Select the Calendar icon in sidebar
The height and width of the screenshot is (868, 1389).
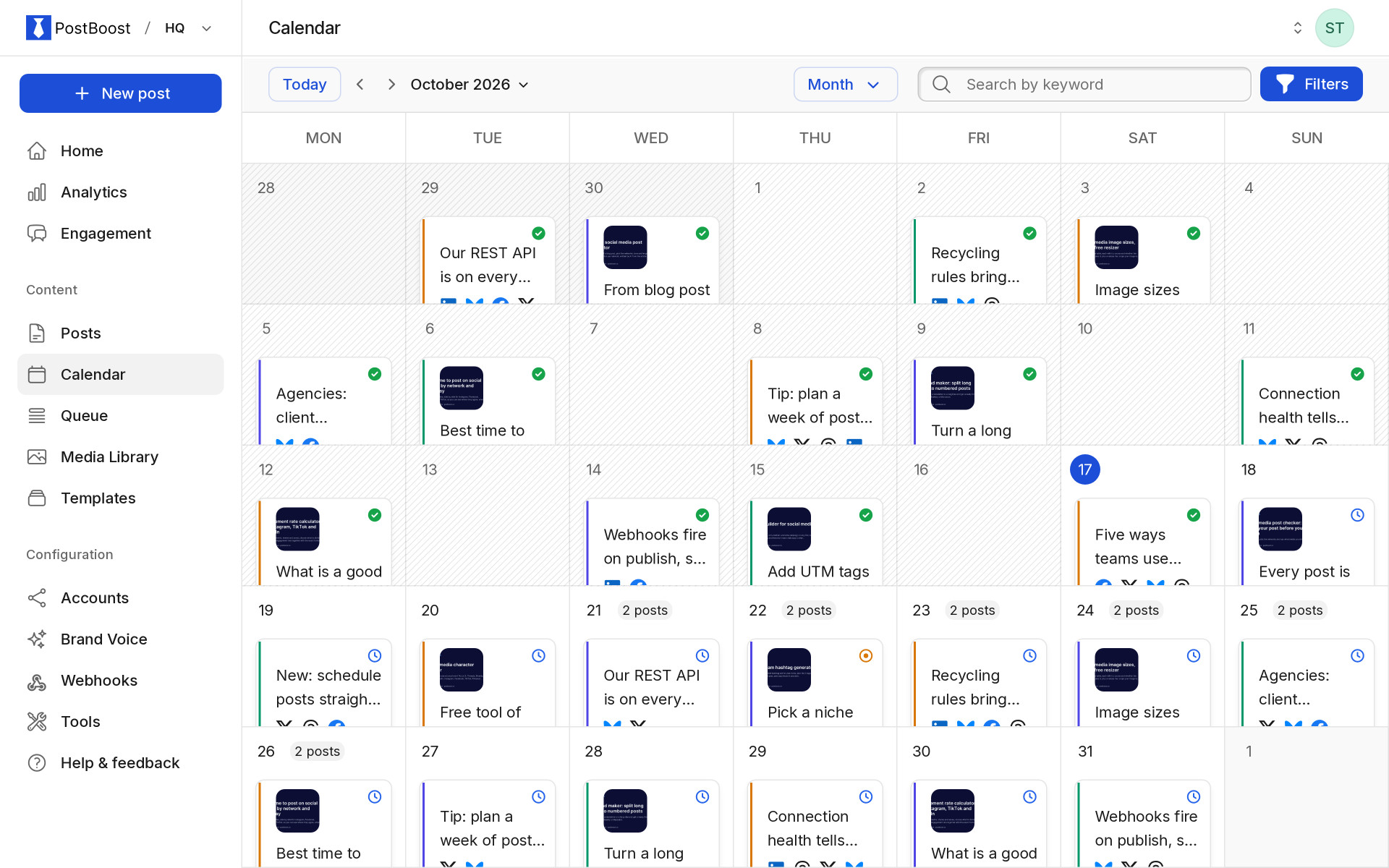[x=37, y=374]
